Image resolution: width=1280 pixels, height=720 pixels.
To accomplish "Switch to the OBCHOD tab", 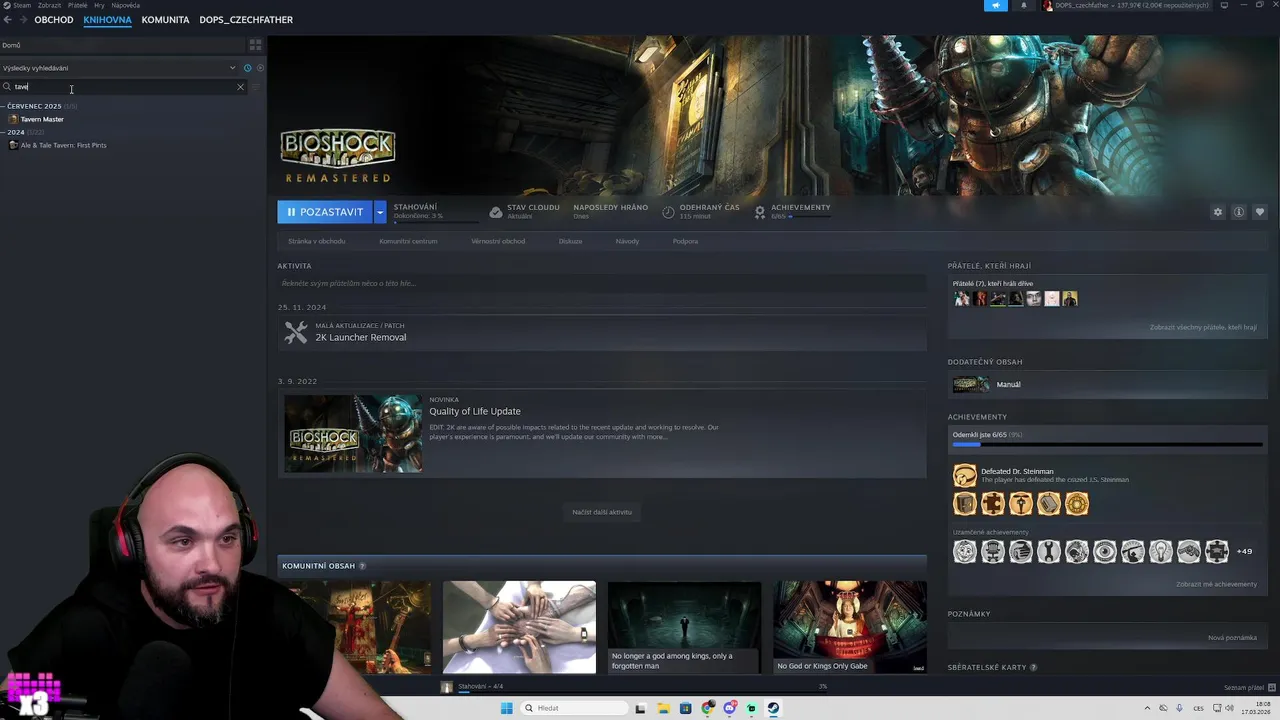I will click(x=54, y=20).
